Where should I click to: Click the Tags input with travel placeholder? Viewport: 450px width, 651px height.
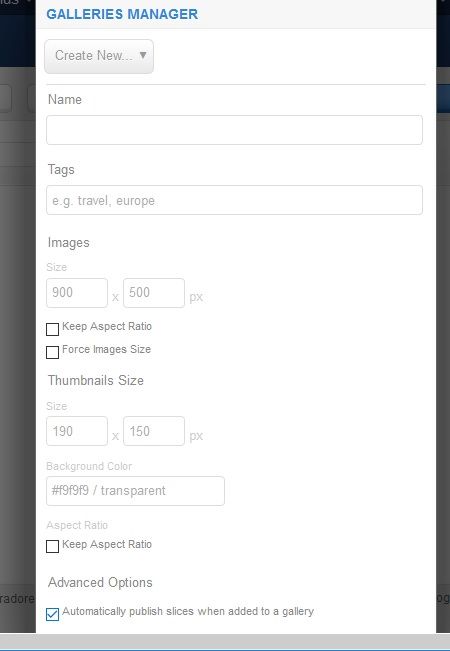234,200
